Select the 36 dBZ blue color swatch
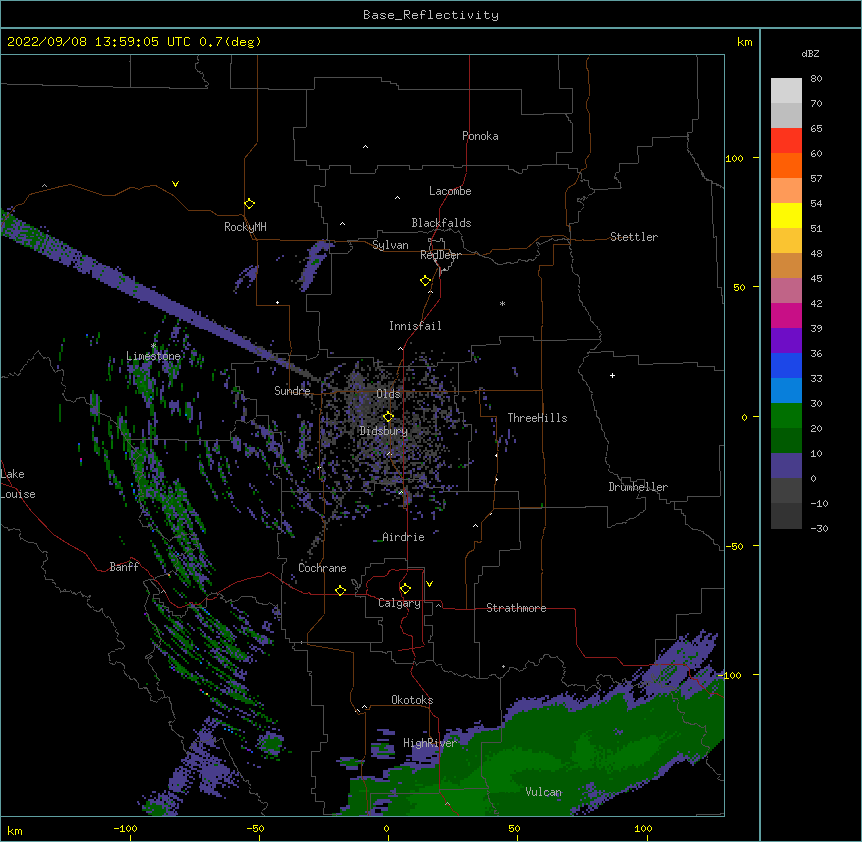862x842 pixels. click(786, 365)
